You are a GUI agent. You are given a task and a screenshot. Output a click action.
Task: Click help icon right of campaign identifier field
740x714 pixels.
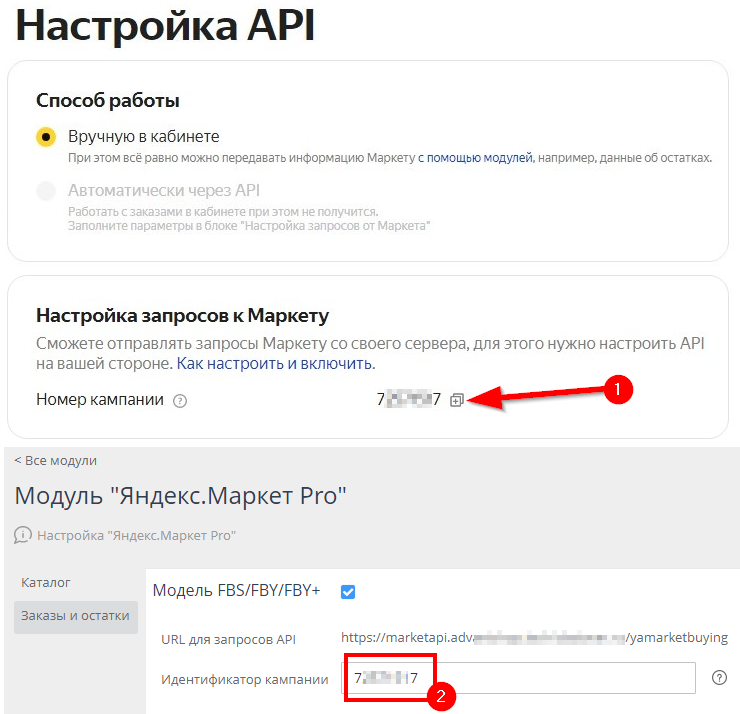click(718, 678)
